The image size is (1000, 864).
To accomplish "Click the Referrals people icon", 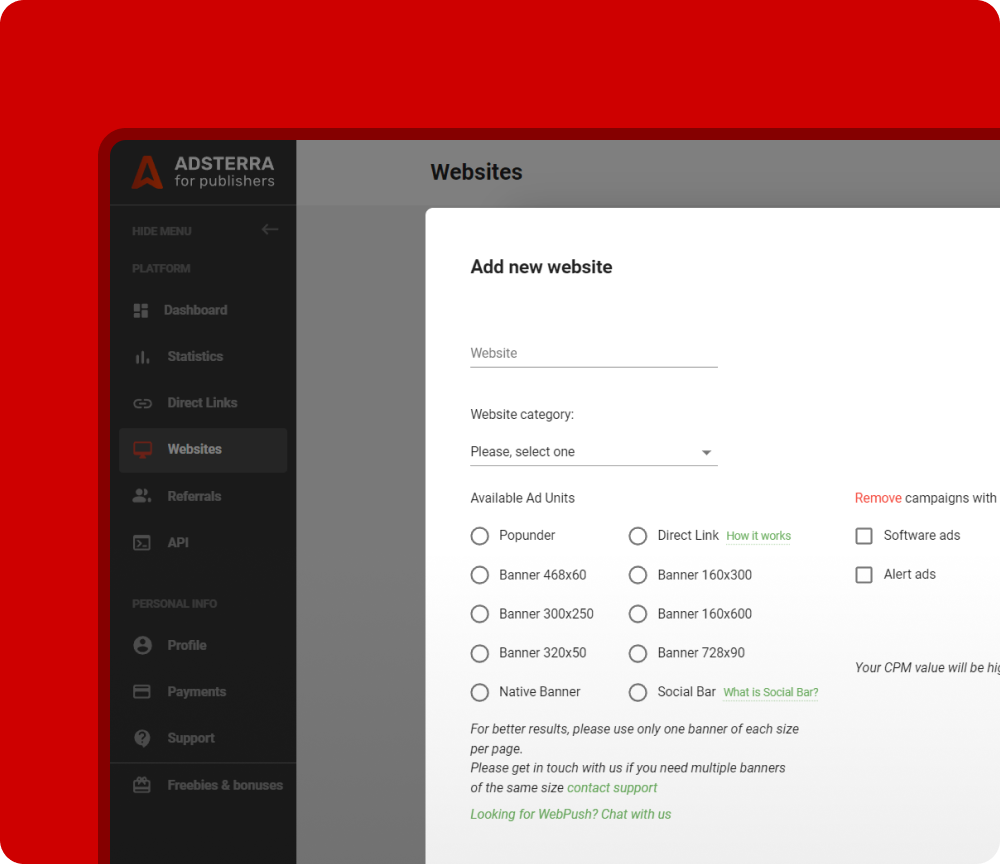I will [142, 496].
